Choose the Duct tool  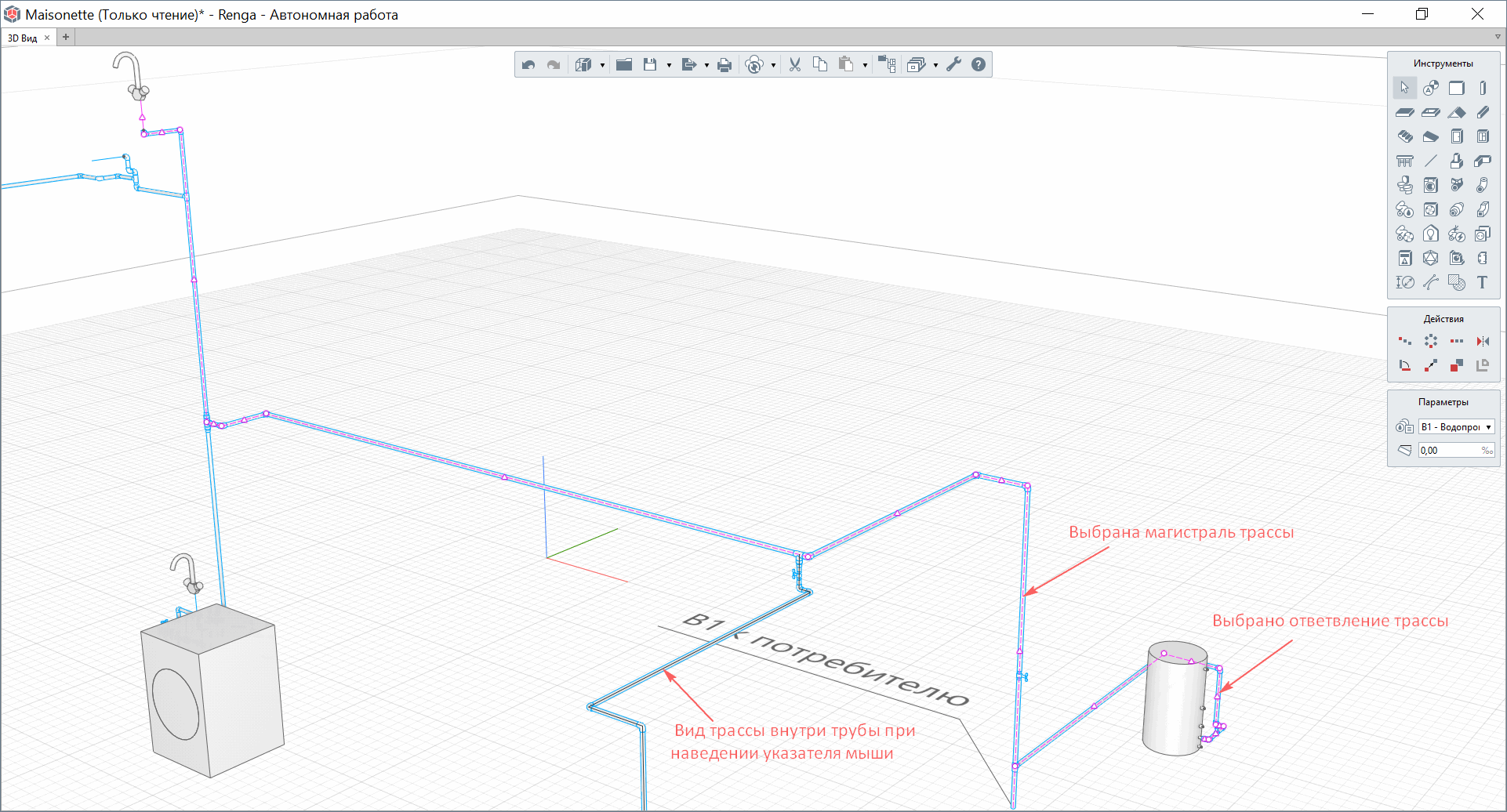(1483, 209)
